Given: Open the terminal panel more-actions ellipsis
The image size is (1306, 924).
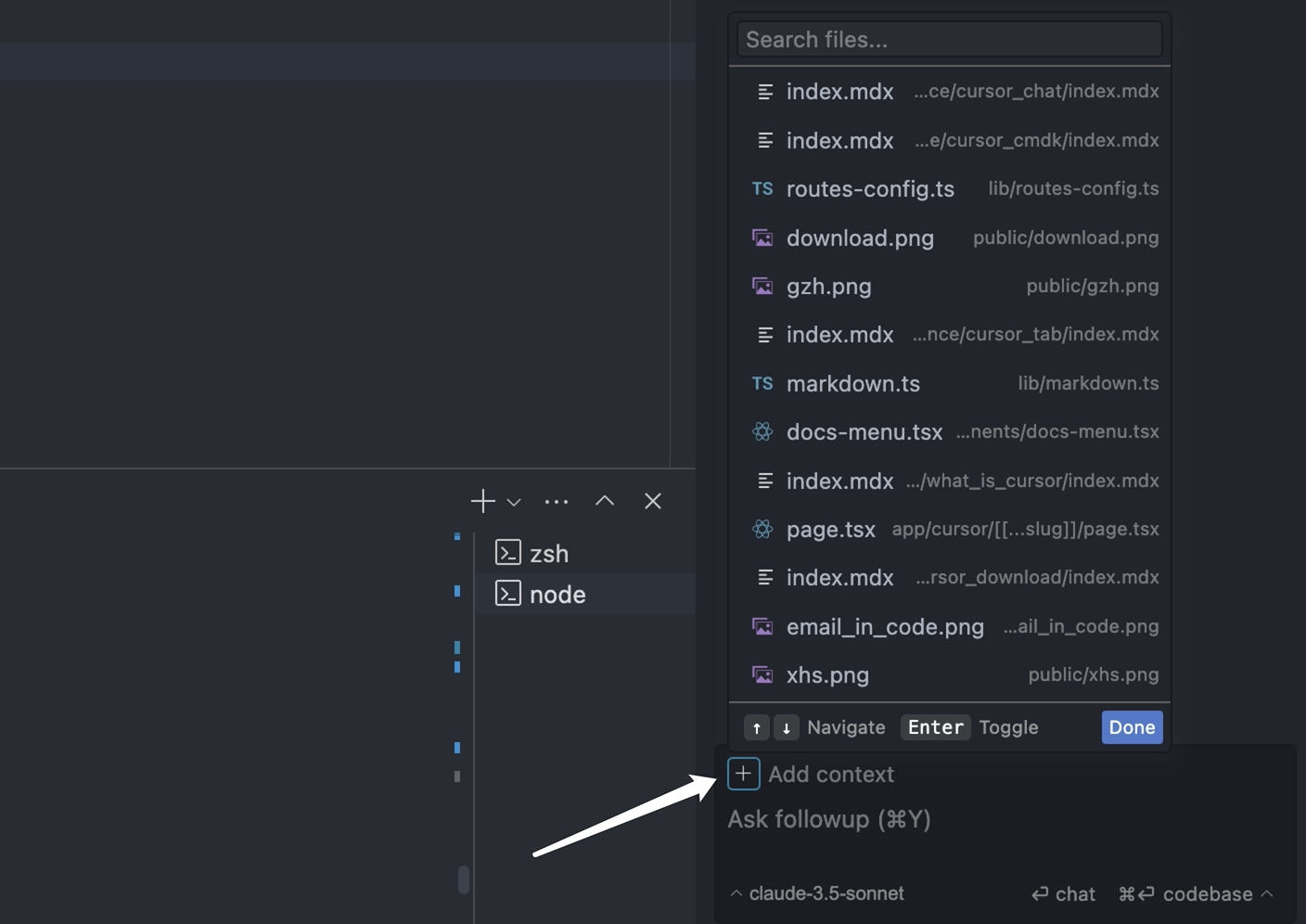Looking at the screenshot, I should [557, 501].
